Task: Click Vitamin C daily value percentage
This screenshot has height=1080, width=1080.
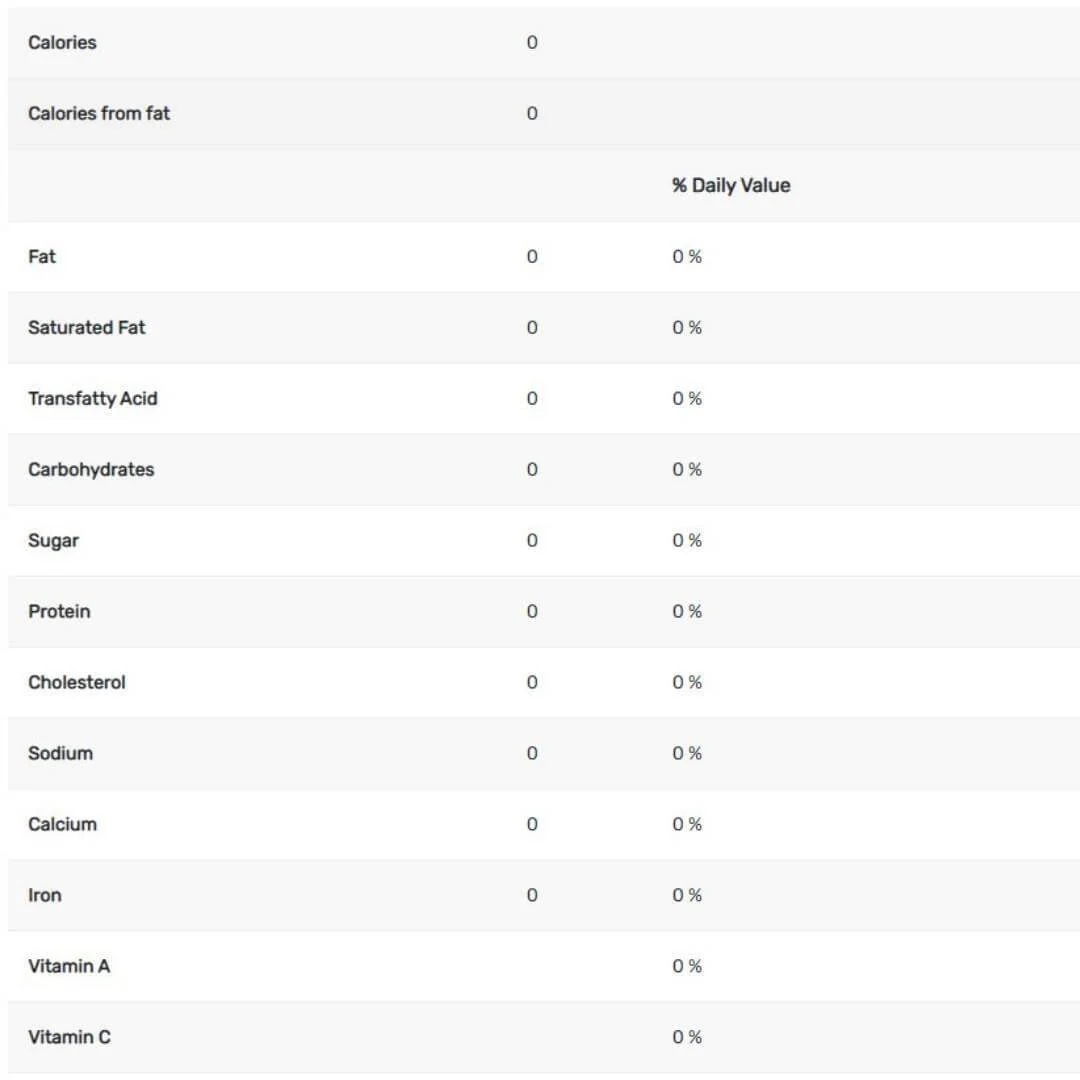Action: click(x=687, y=1037)
